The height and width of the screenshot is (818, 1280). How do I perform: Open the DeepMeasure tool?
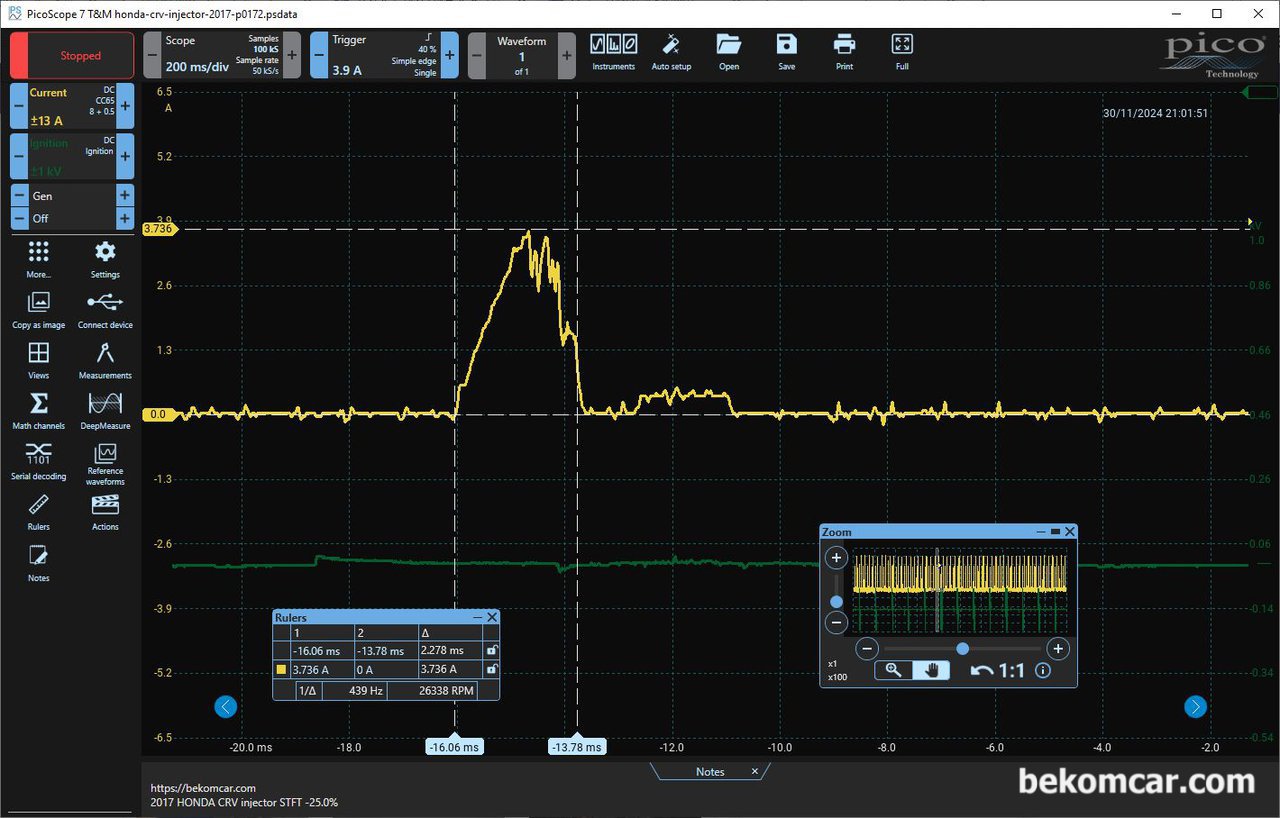(x=105, y=410)
